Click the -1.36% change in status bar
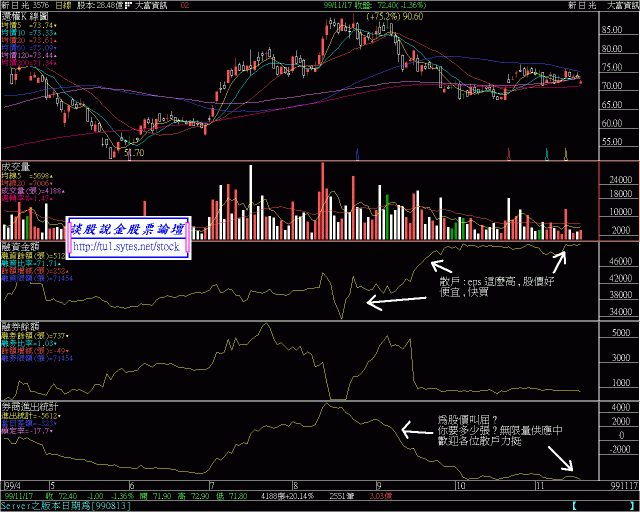This screenshot has height=512, width=640. [x=122, y=496]
